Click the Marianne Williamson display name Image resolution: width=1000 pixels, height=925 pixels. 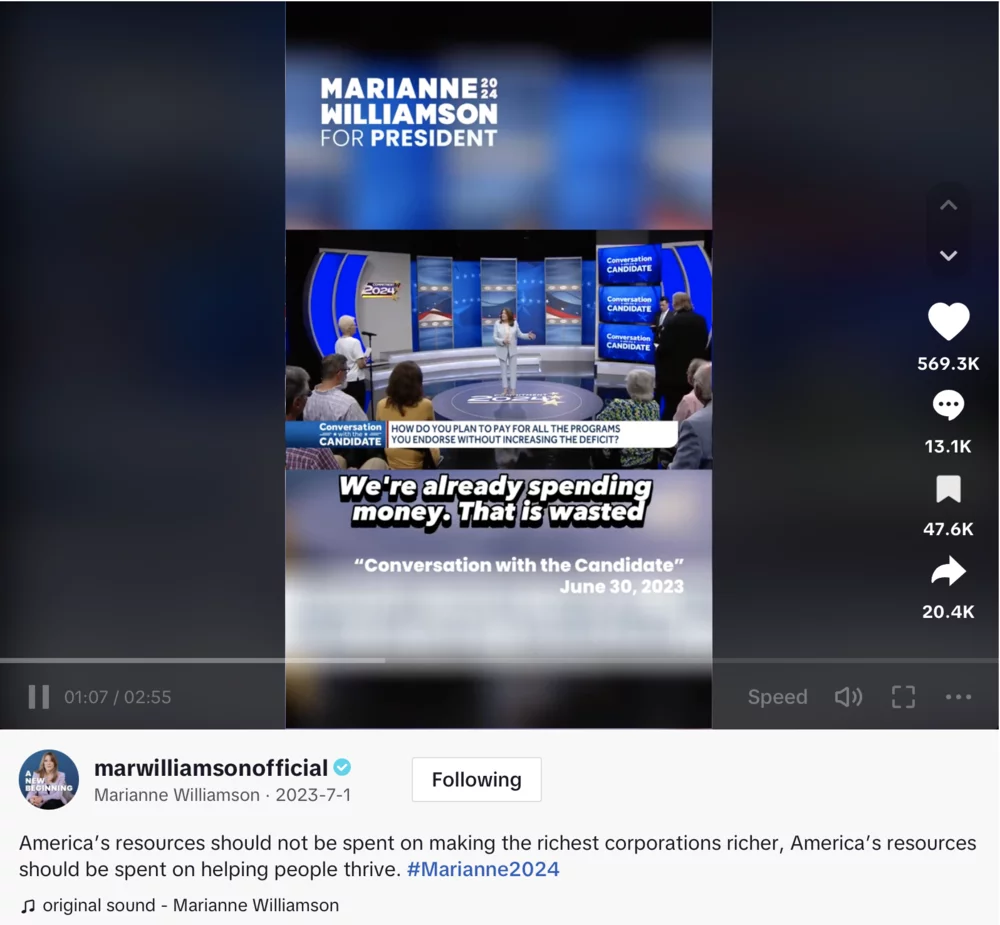(177, 795)
